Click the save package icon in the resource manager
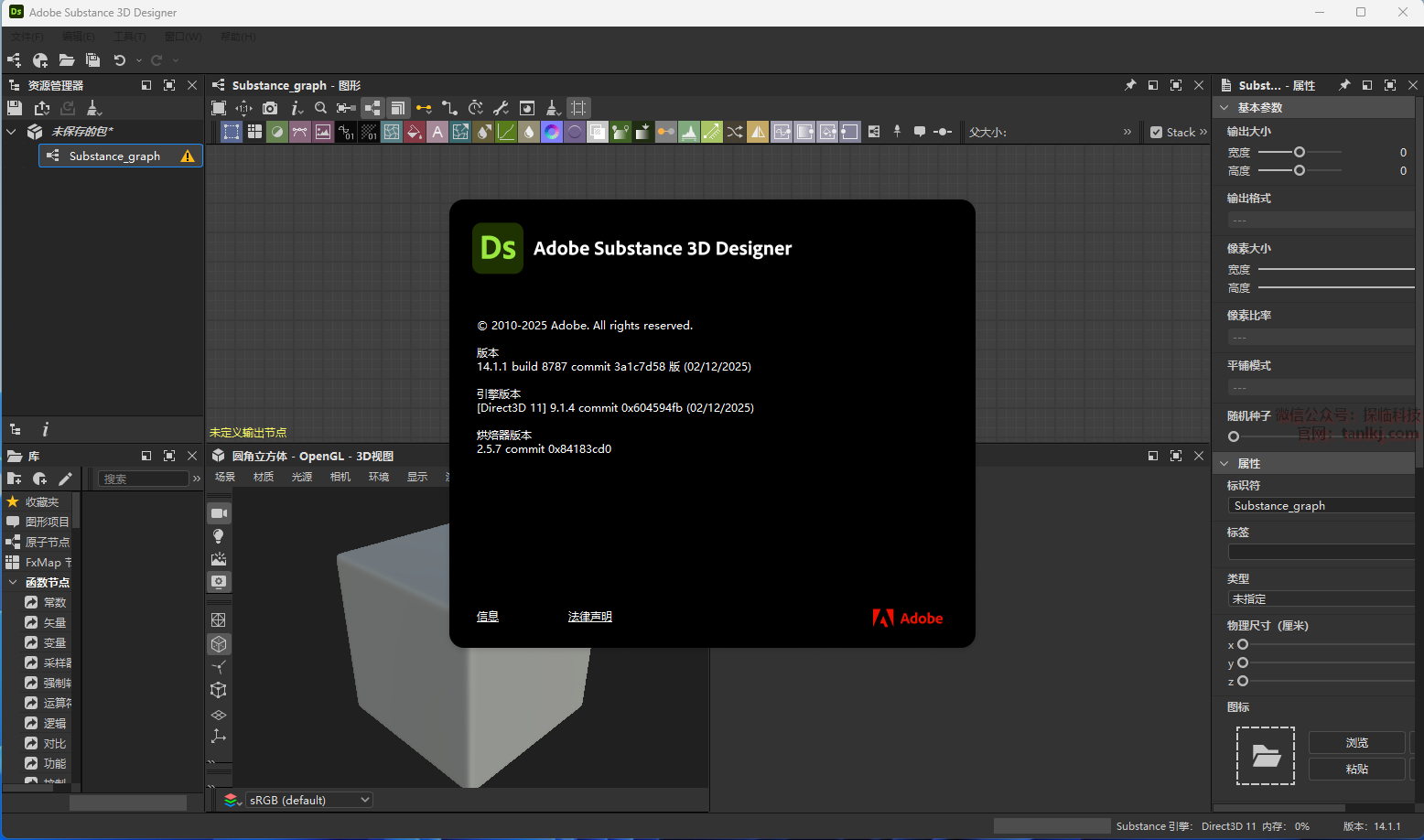 pos(15,108)
